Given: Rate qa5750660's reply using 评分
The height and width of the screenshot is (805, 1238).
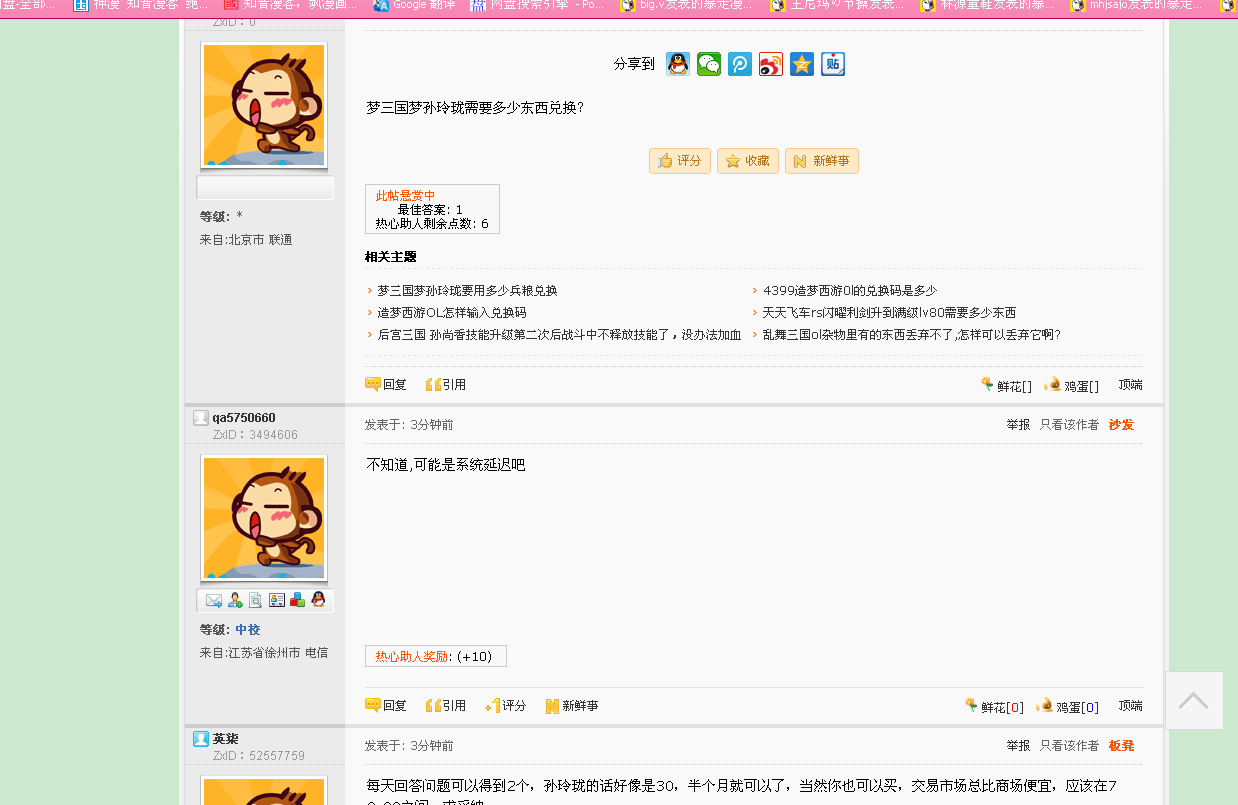Looking at the screenshot, I should (506, 705).
